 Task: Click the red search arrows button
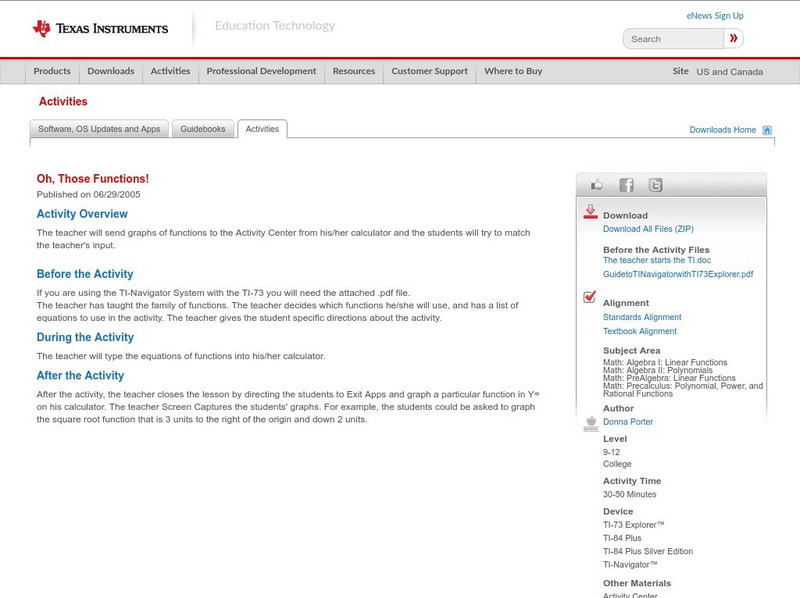733,38
